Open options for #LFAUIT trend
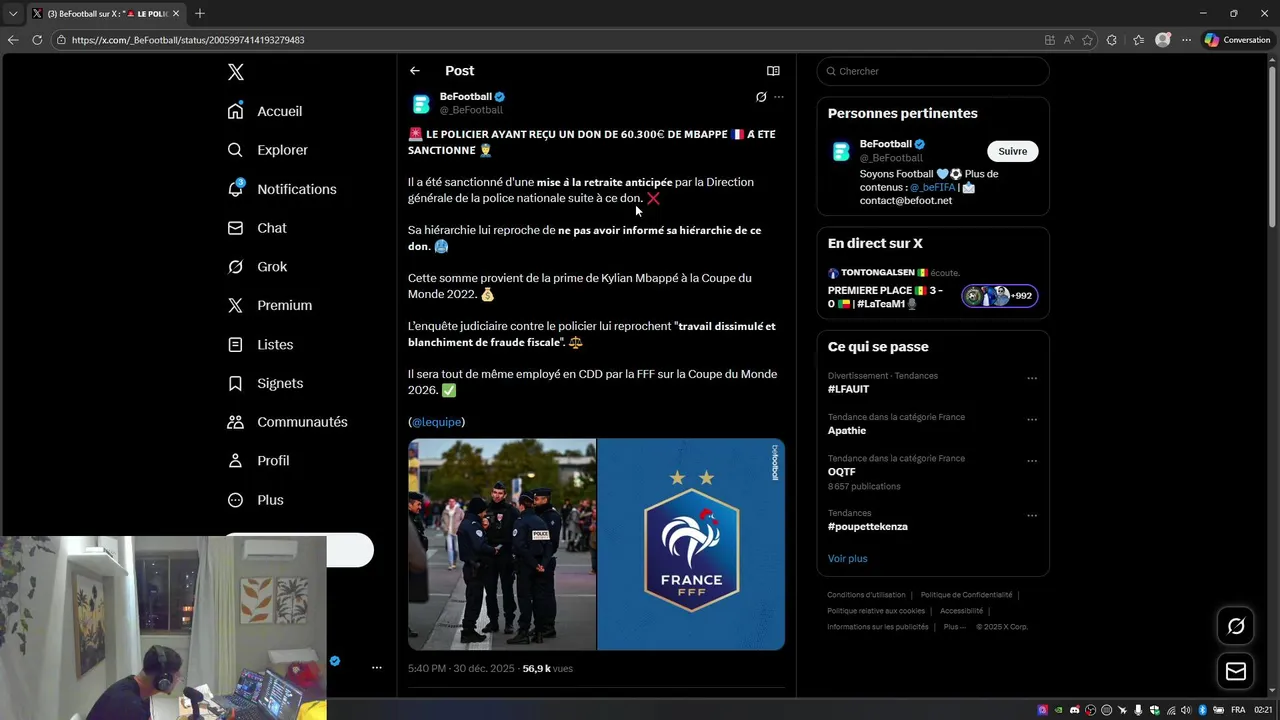The width and height of the screenshot is (1280, 720). (1032, 378)
